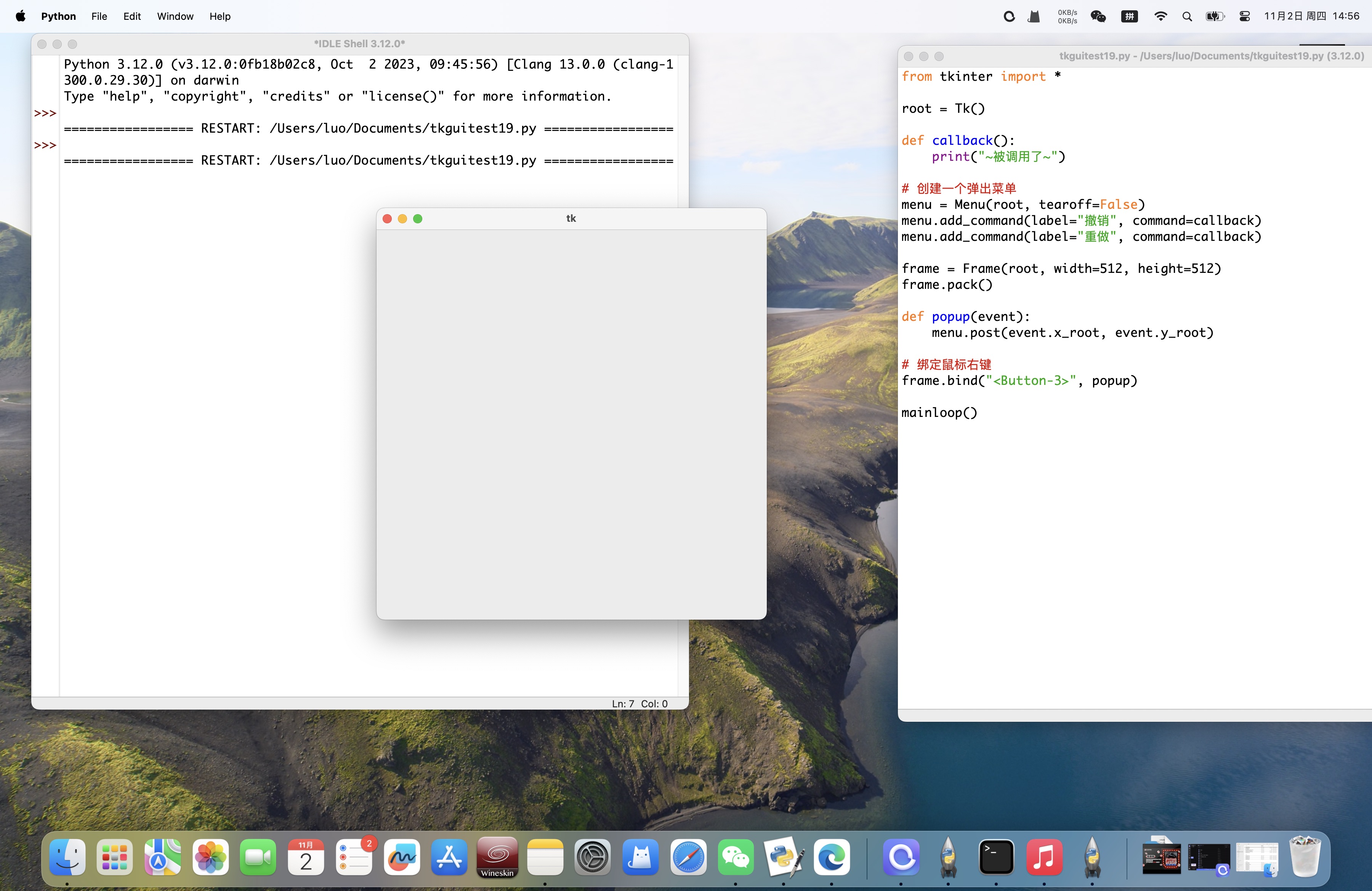Open the Help menu
1372x891 pixels.
tap(220, 16)
